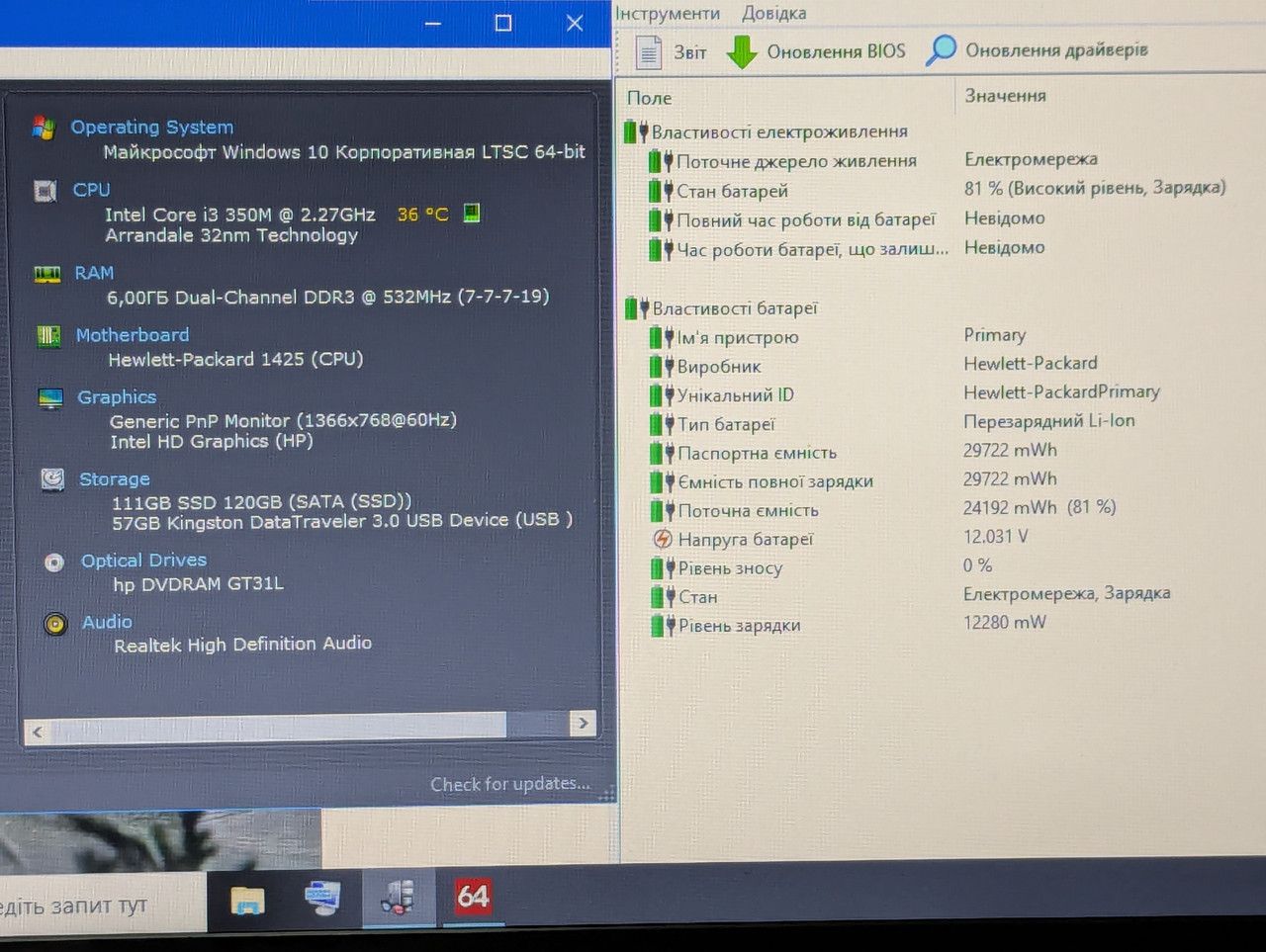Click the Check for updates link
This screenshot has height=952, width=1266.
coord(509,784)
